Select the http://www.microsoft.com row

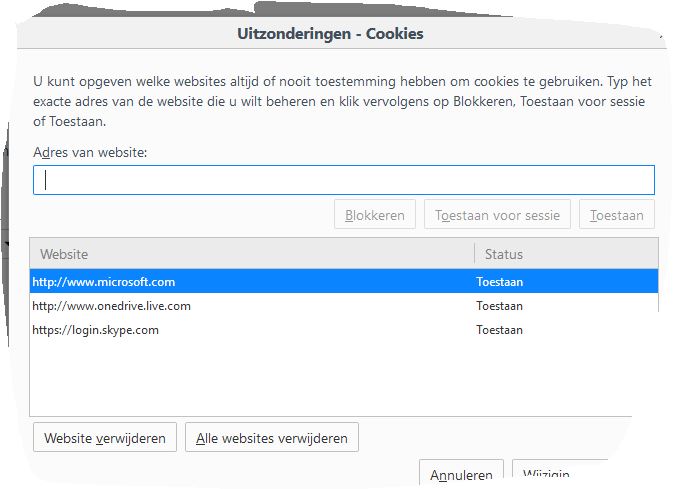point(344,282)
